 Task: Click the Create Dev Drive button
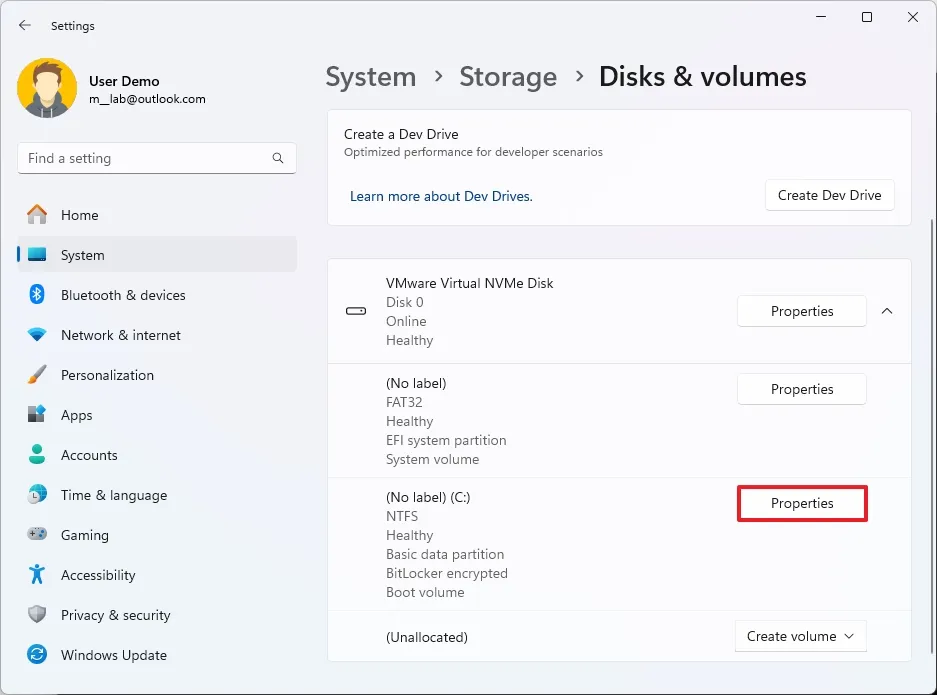pyautogui.click(x=829, y=195)
